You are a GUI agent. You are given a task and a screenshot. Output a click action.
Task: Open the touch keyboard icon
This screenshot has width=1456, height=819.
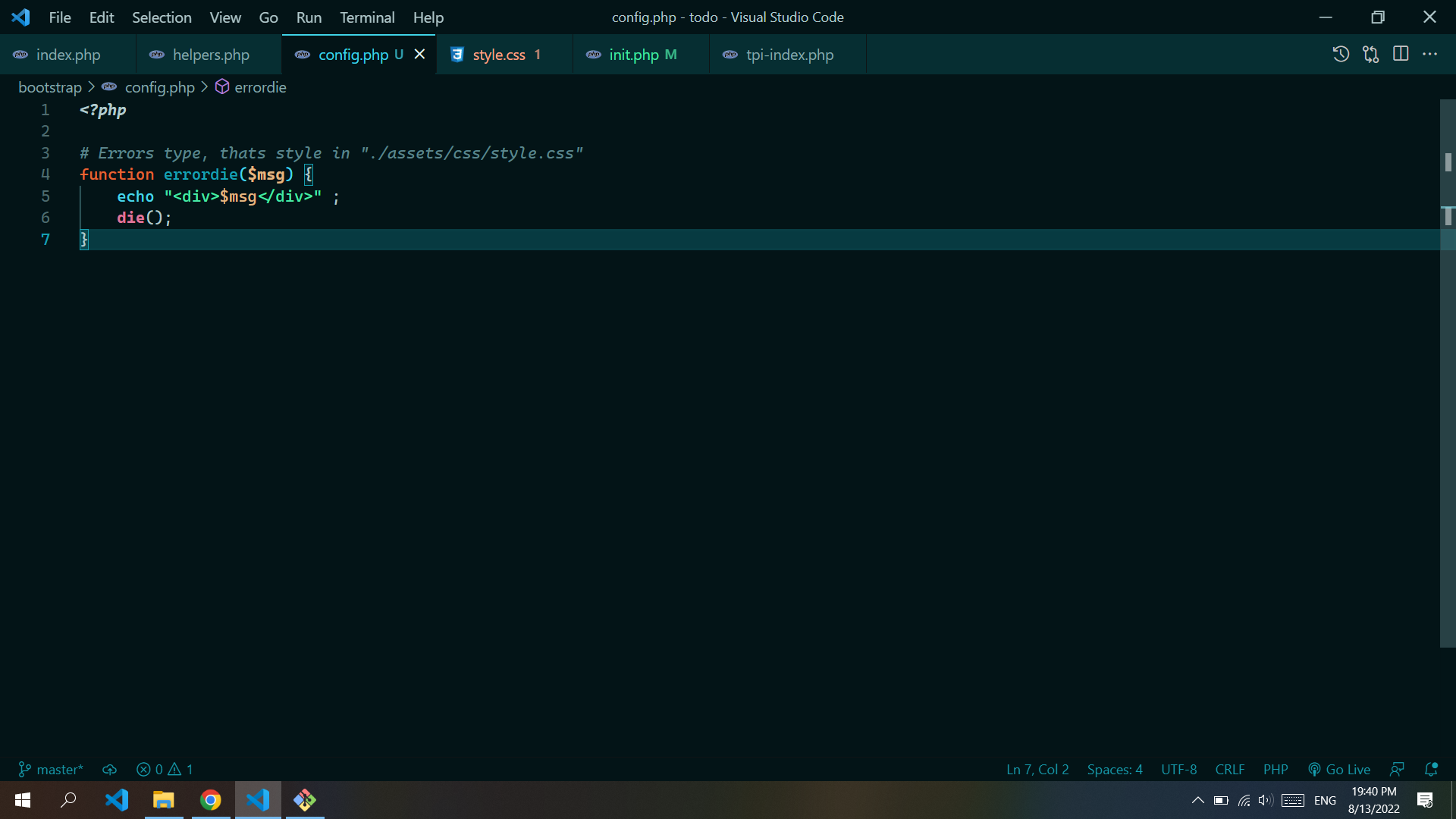(1293, 800)
